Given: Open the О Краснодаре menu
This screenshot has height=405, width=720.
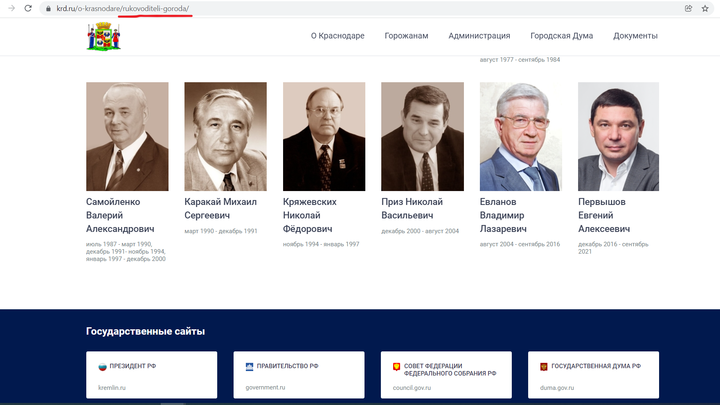Looking at the screenshot, I should (x=338, y=36).
